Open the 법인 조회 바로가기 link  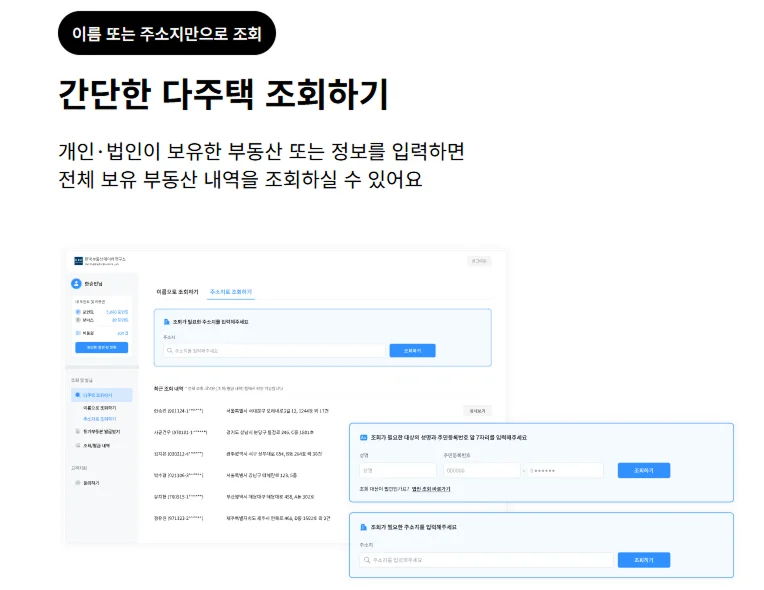(431, 489)
